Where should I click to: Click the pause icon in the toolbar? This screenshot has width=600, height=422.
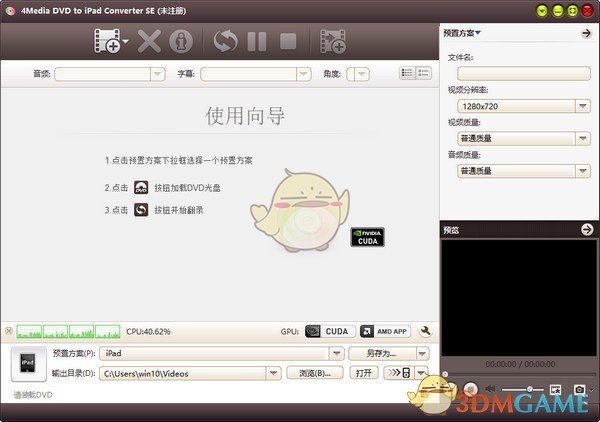point(257,41)
